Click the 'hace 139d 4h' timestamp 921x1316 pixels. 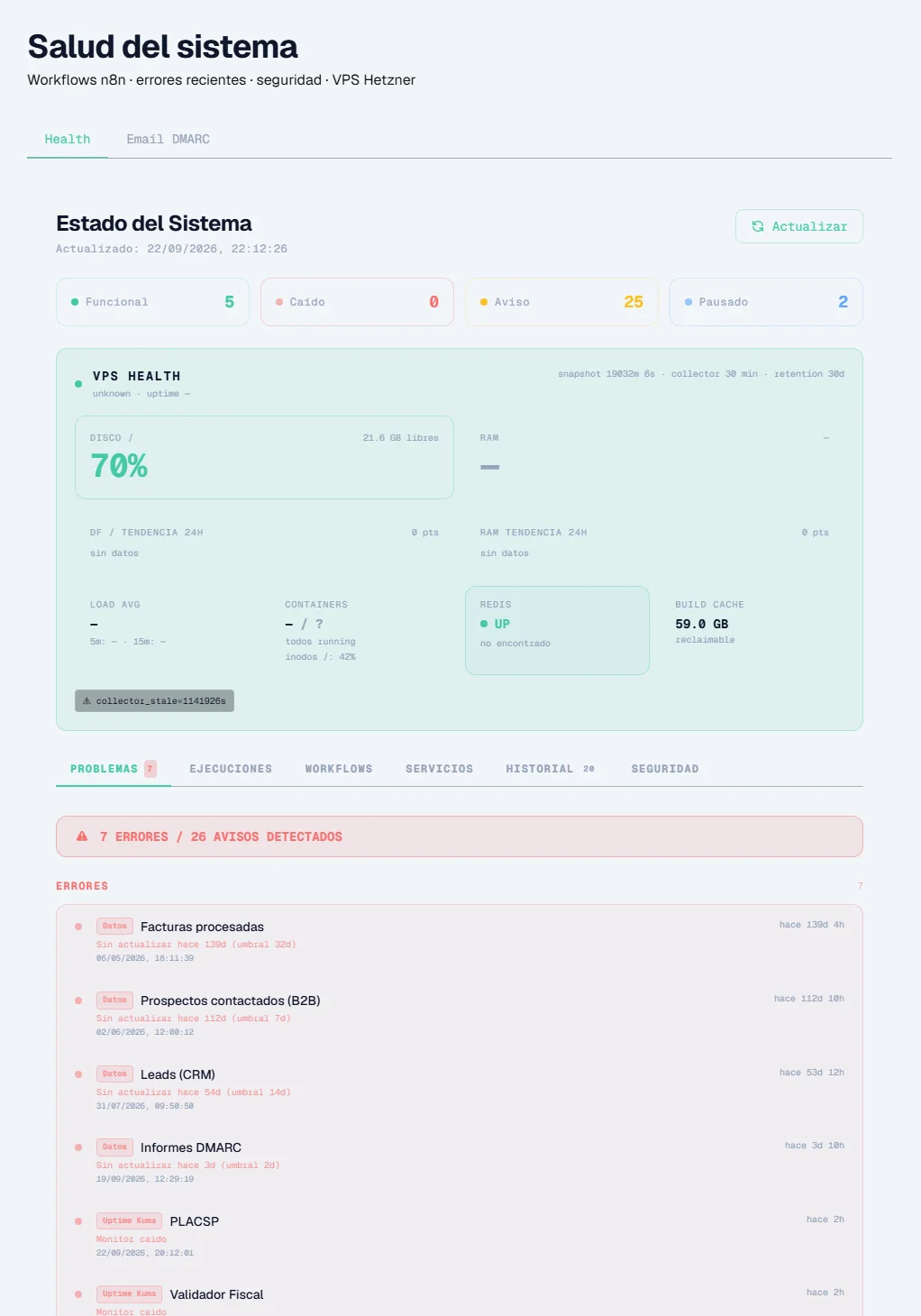(812, 925)
